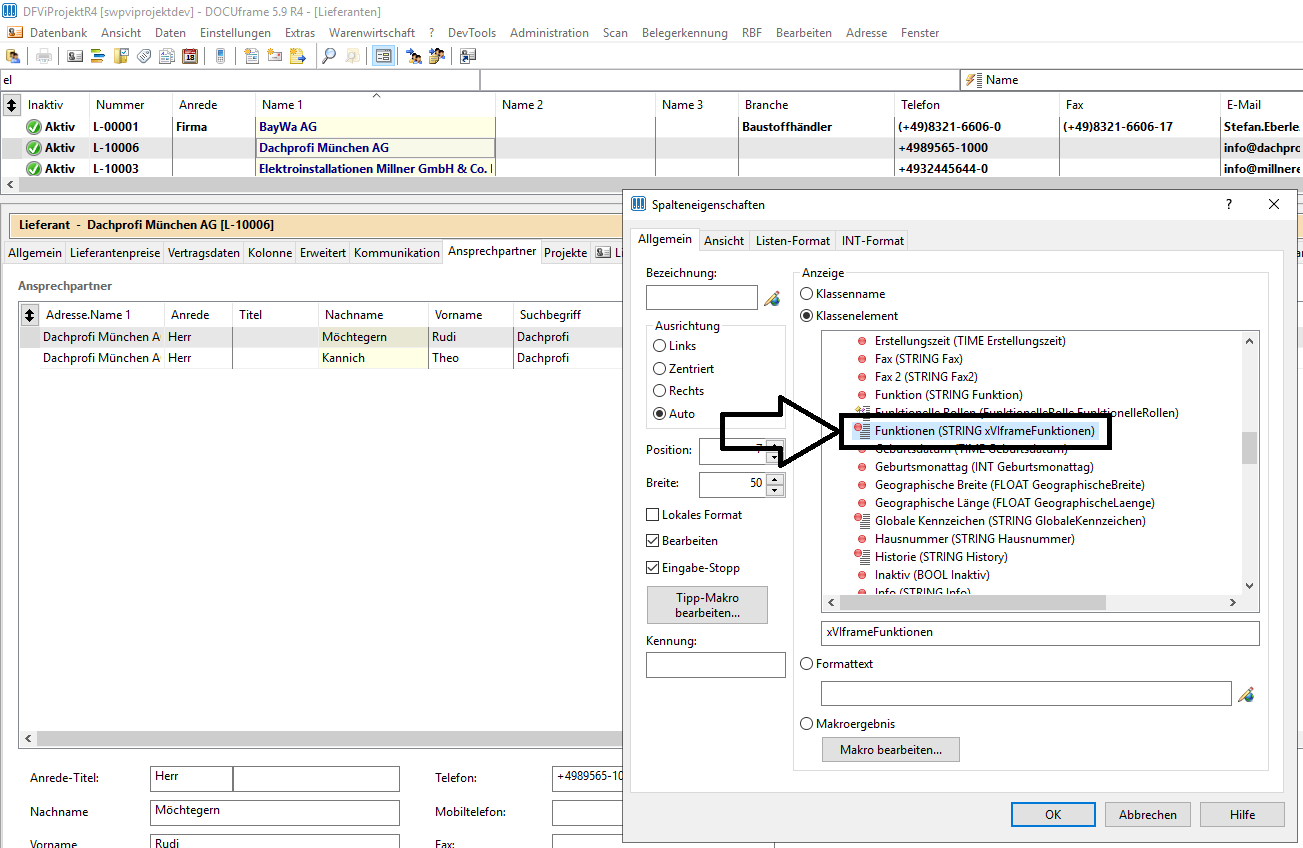Viewport: 1303px width, 848px height.
Task: Click the Makro bearbeiten button
Action: [x=891, y=749]
